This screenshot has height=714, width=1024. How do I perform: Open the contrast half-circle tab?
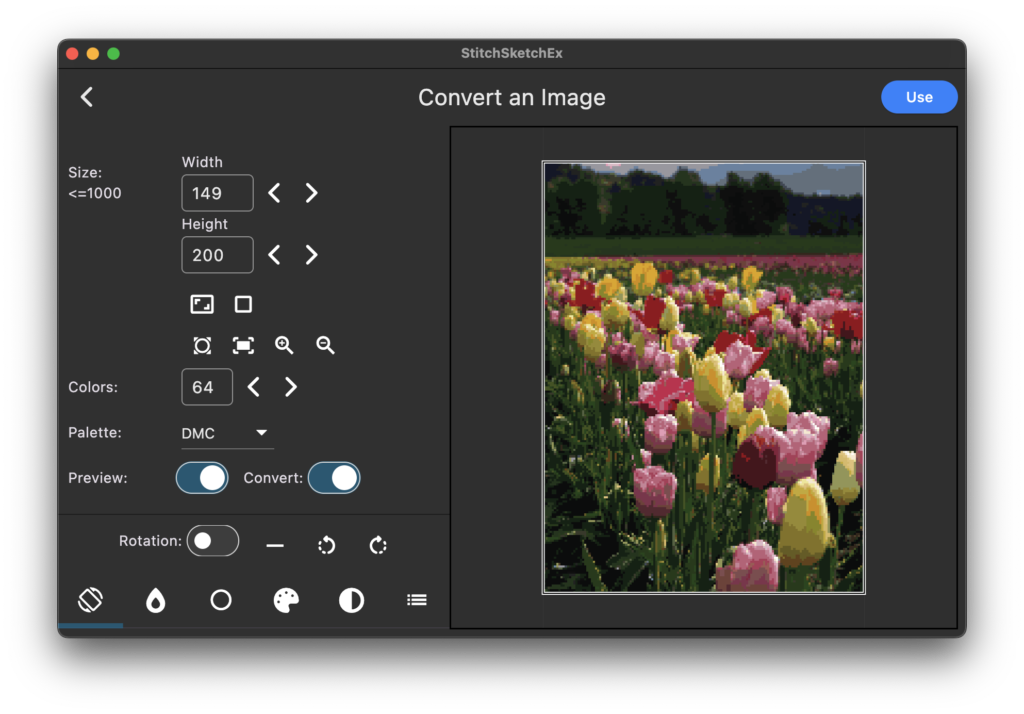click(351, 600)
